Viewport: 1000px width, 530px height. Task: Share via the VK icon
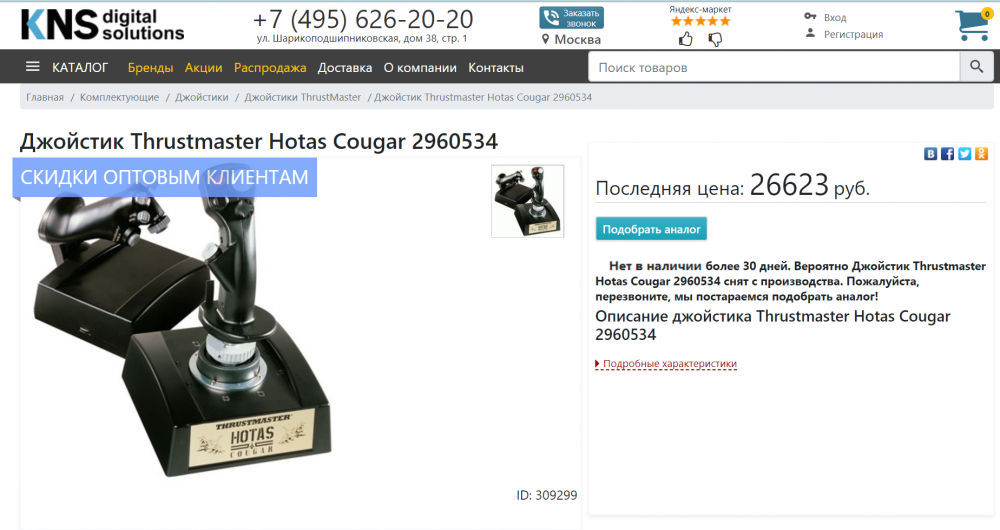pos(930,154)
